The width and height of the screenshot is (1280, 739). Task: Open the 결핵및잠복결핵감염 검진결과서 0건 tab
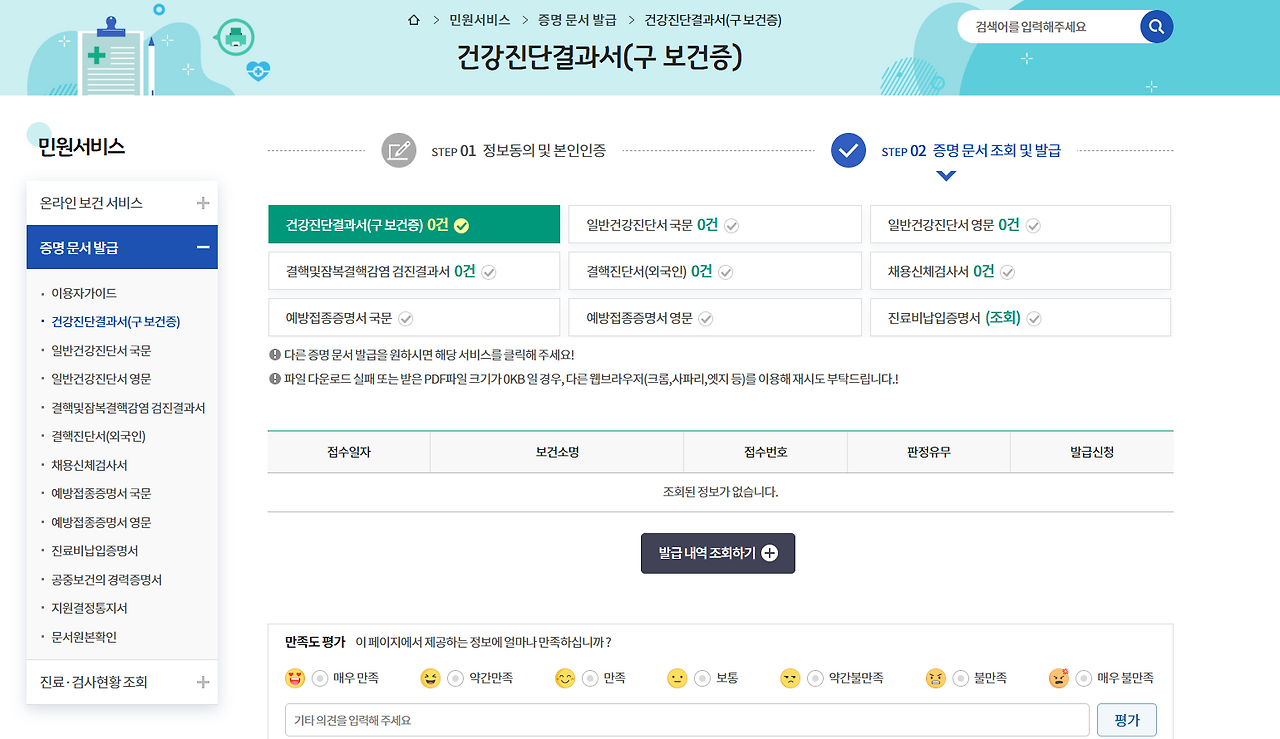[x=414, y=271]
